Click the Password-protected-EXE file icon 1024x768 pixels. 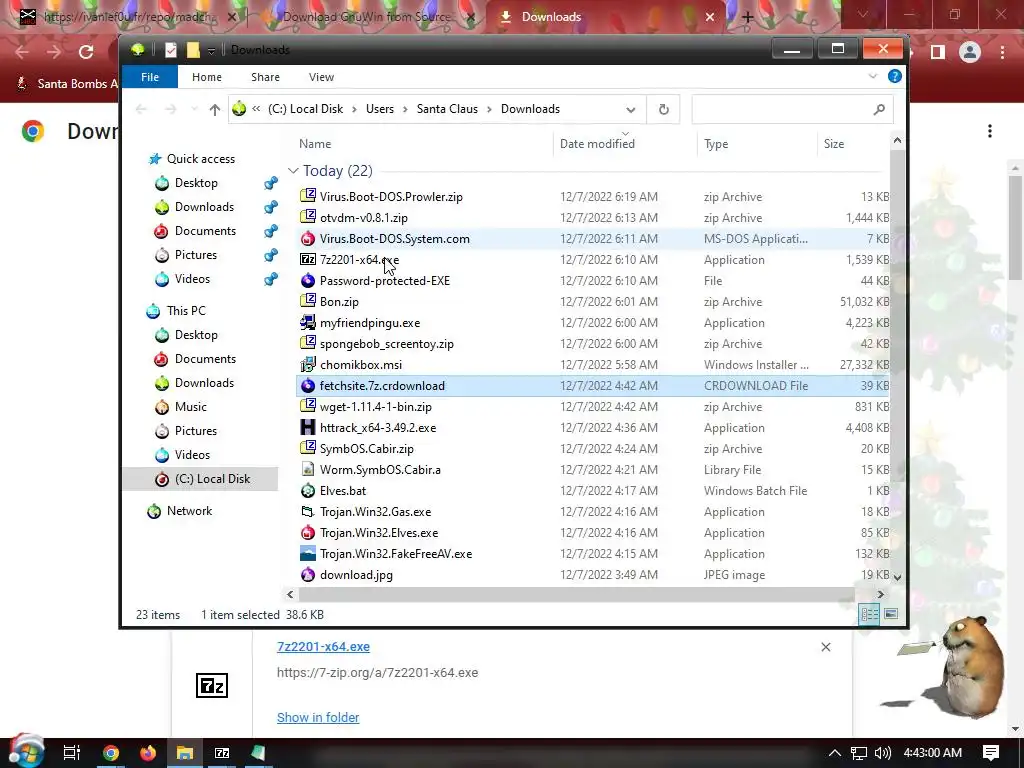point(308,280)
